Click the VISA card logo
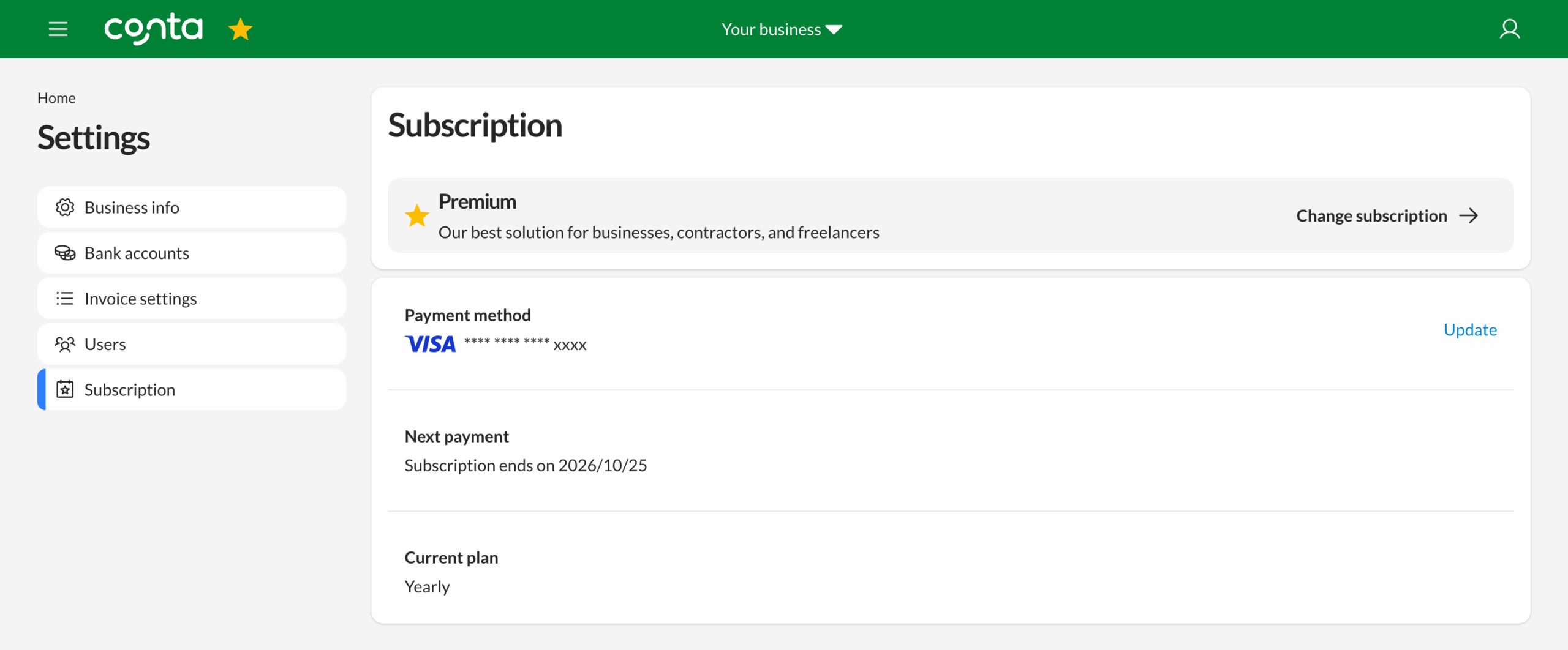 pos(430,344)
